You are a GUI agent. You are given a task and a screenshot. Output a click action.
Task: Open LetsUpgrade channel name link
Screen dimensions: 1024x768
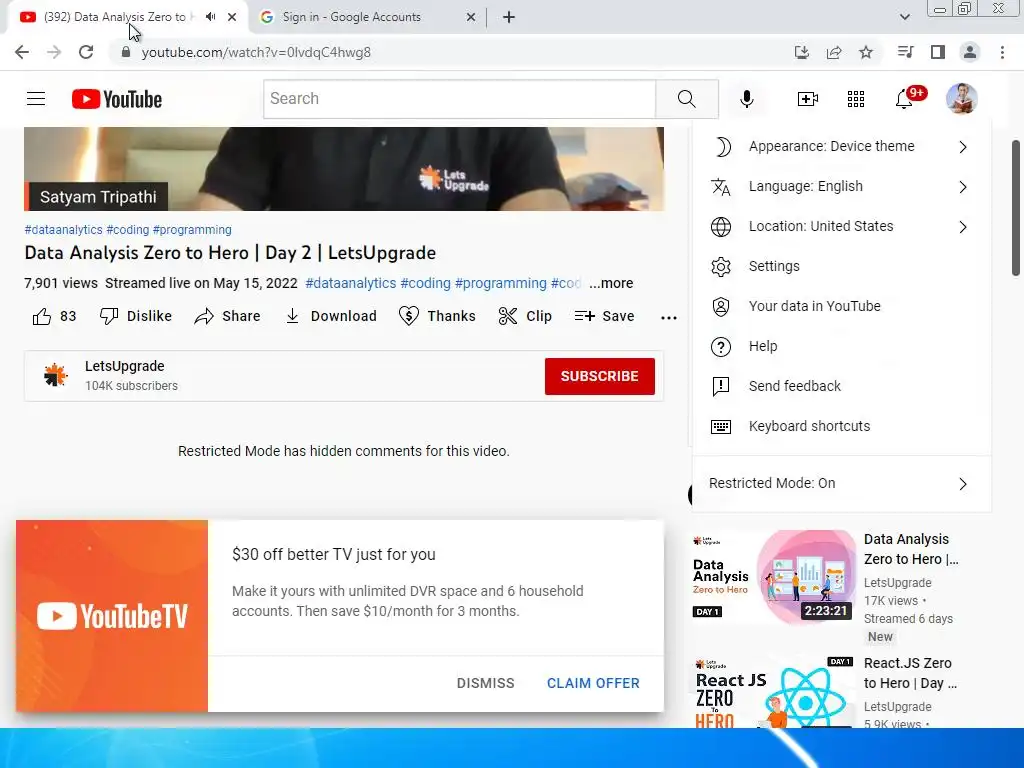pos(124,366)
